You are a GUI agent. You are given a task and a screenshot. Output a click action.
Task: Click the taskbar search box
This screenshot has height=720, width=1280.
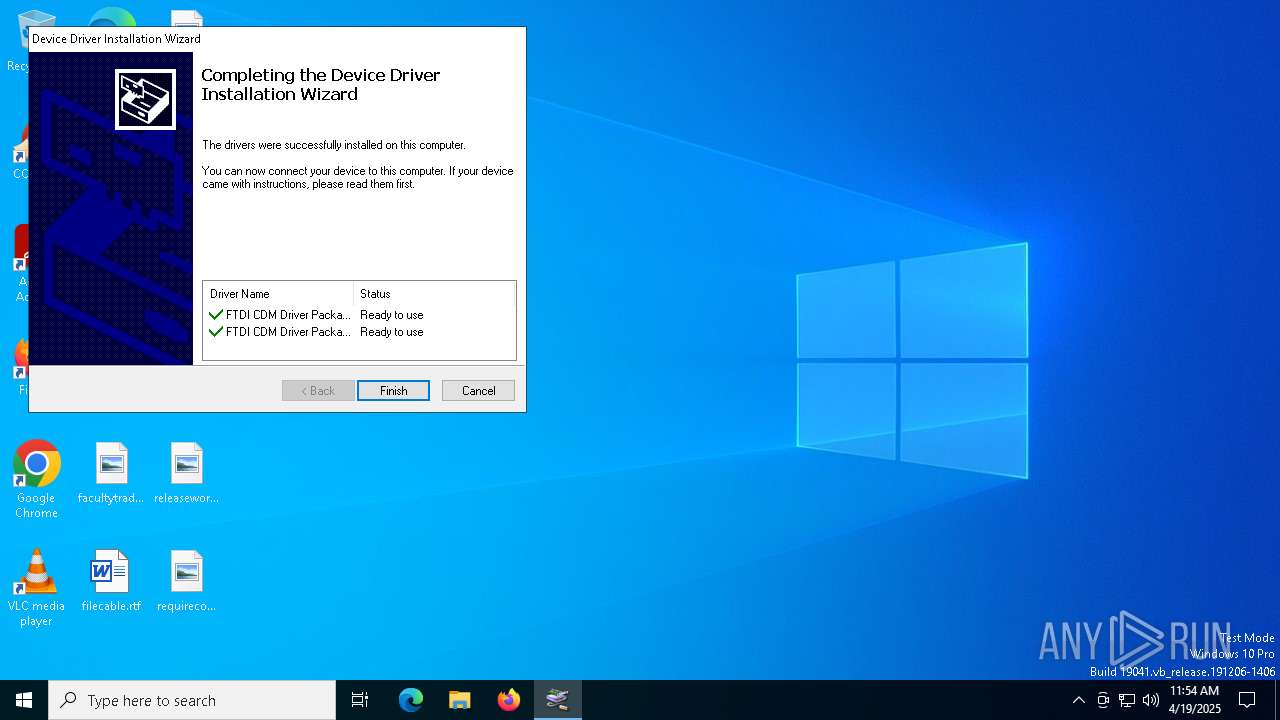192,700
